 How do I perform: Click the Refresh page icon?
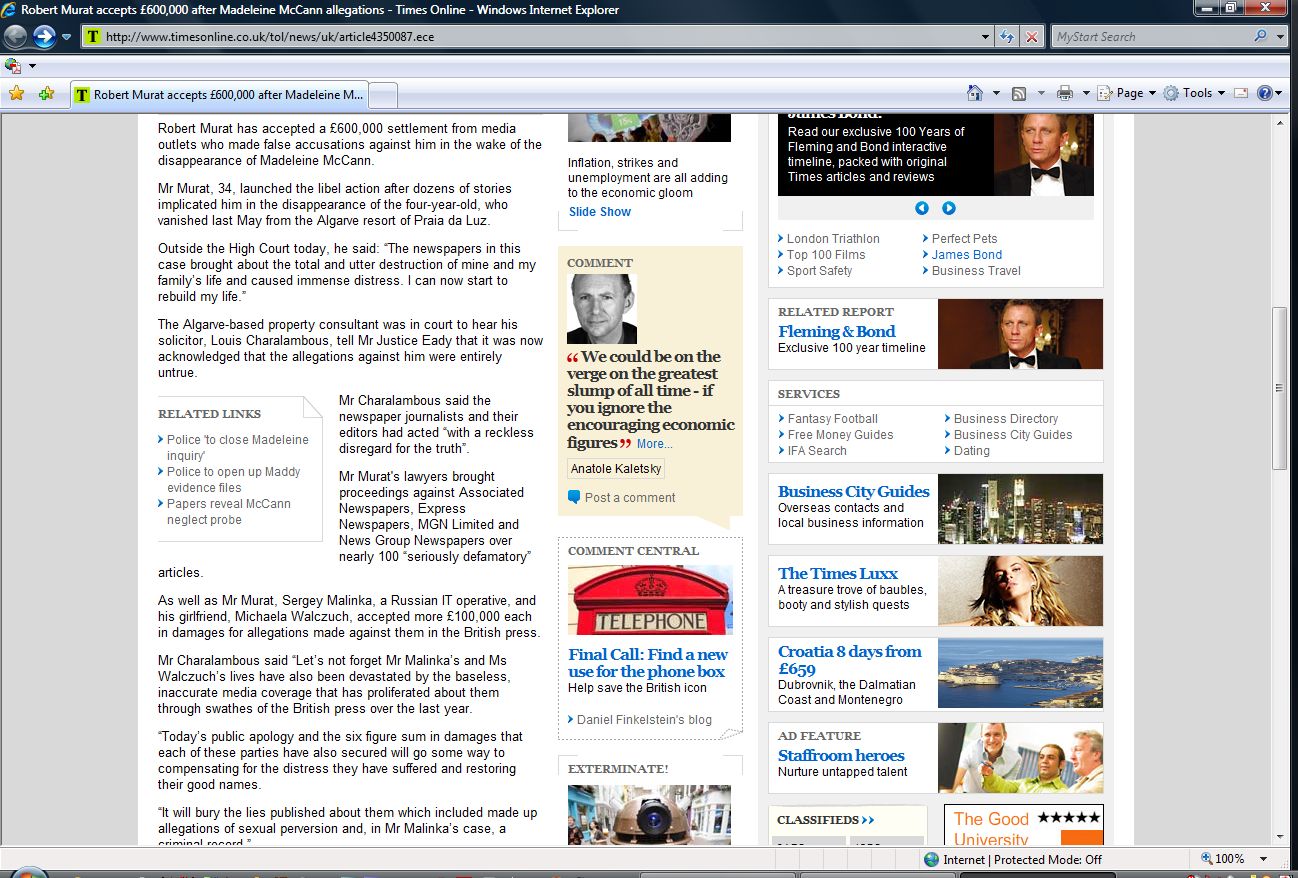pos(1008,37)
